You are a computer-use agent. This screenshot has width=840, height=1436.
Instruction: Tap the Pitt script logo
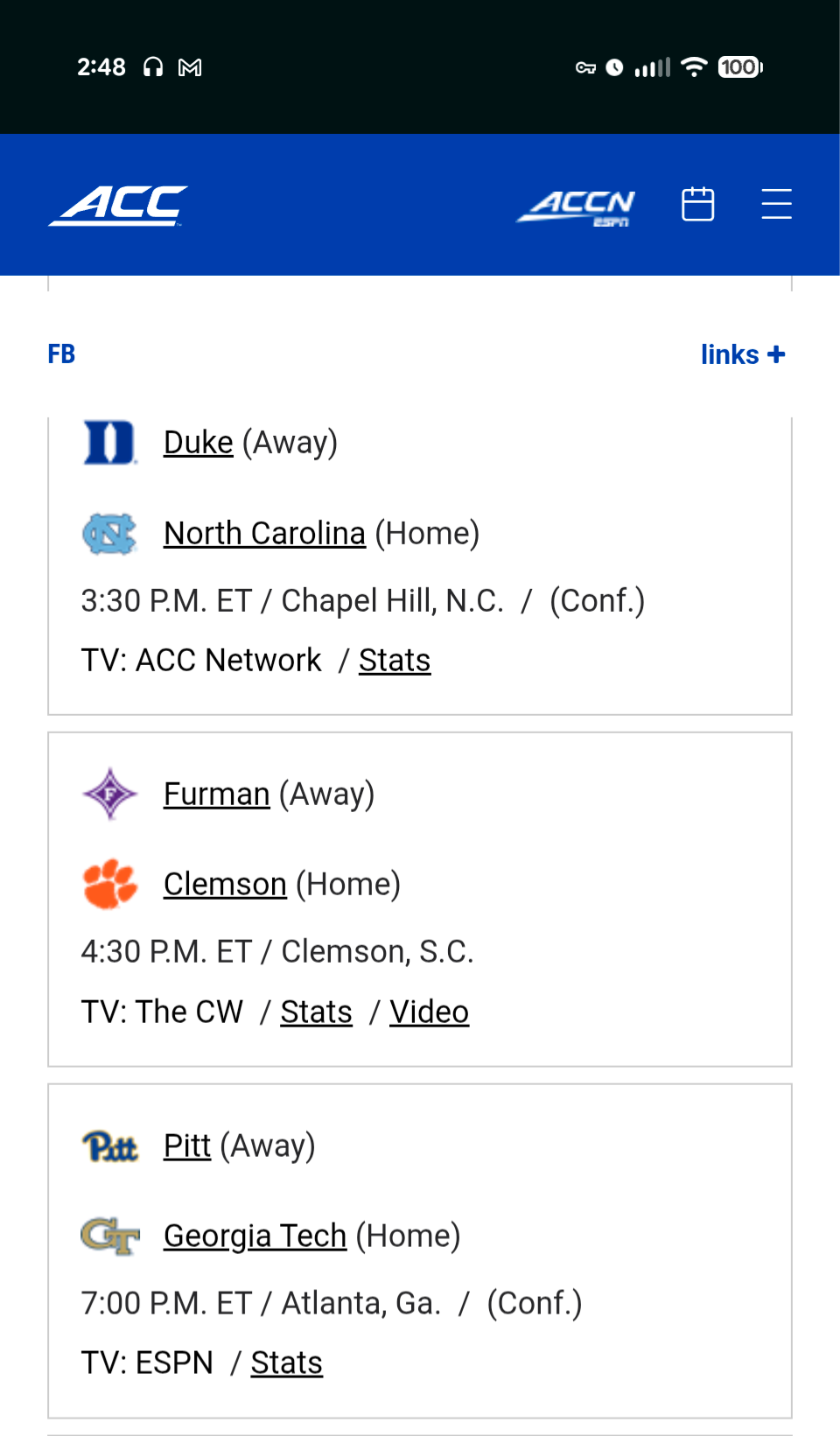[x=109, y=1146]
